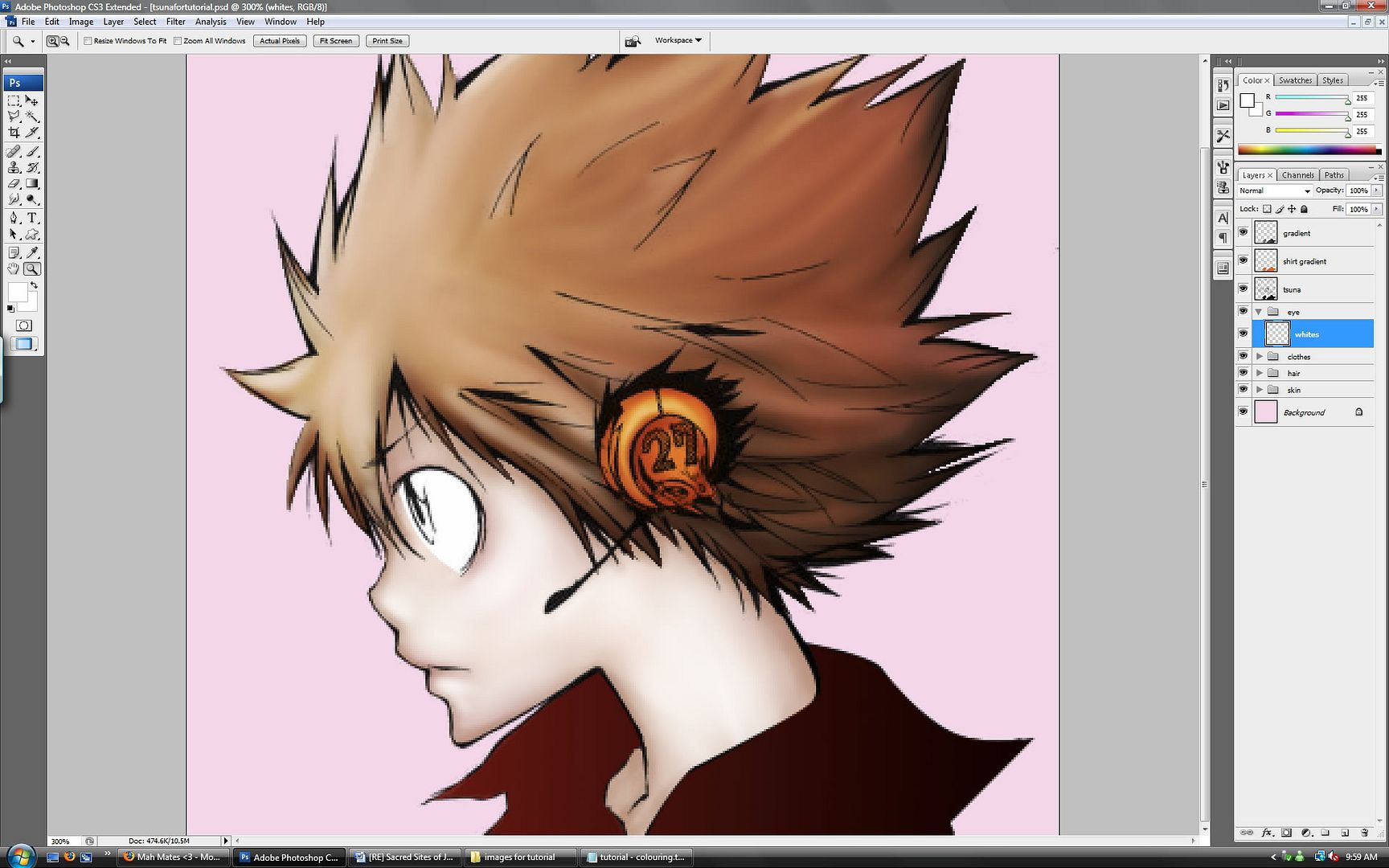
Task: Switch to Zoom Out mode in options bar
Action: pyautogui.click(x=65, y=41)
